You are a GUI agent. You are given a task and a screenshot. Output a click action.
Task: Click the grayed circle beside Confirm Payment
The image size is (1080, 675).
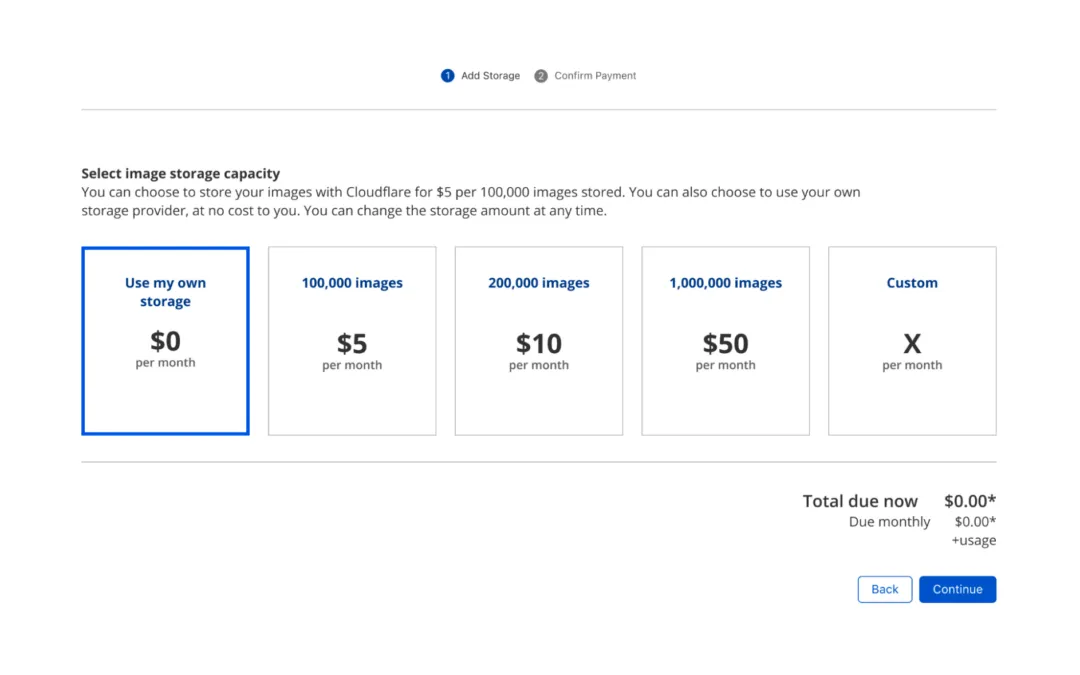coord(541,75)
